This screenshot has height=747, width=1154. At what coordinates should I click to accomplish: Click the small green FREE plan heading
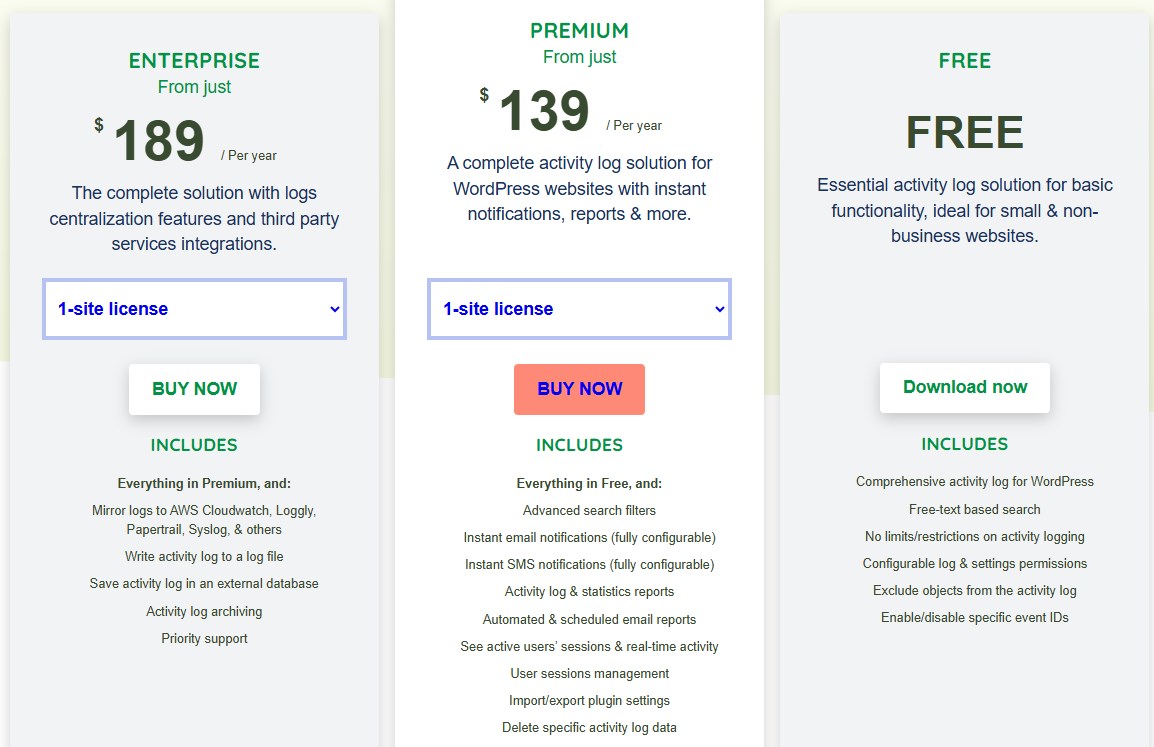click(964, 61)
